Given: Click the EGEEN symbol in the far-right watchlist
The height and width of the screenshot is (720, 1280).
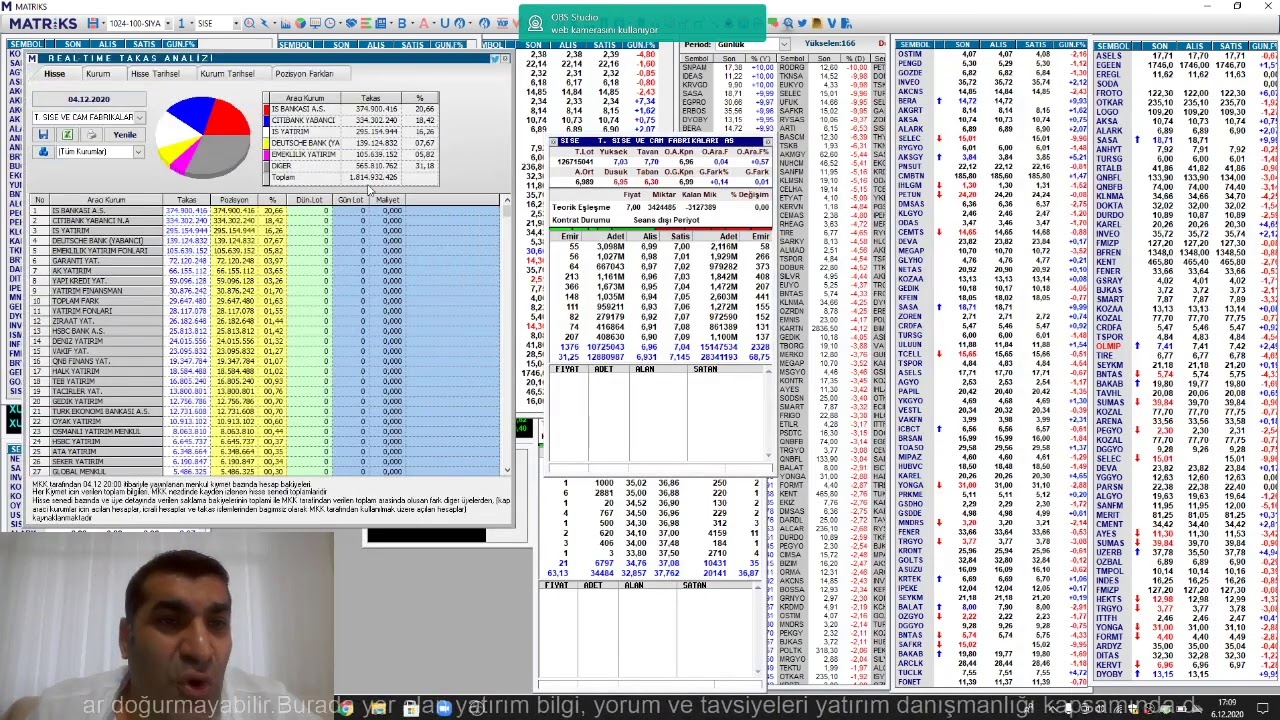Looking at the screenshot, I should click(x=1108, y=65).
